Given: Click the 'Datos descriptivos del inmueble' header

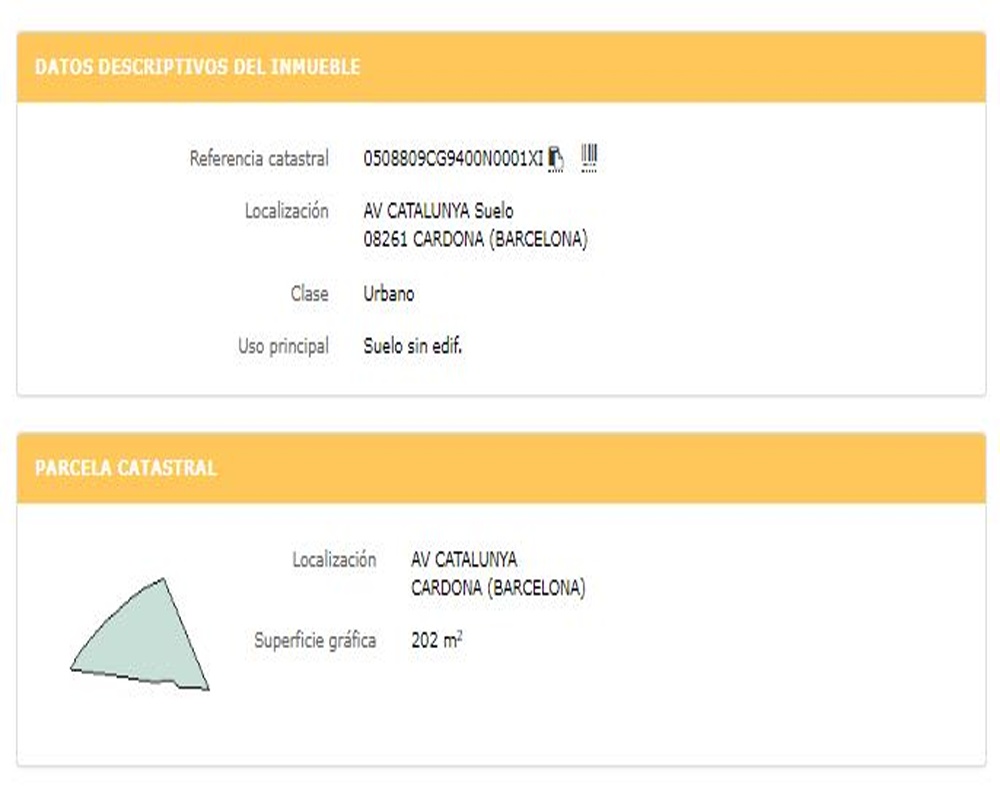Looking at the screenshot, I should coord(197,67).
